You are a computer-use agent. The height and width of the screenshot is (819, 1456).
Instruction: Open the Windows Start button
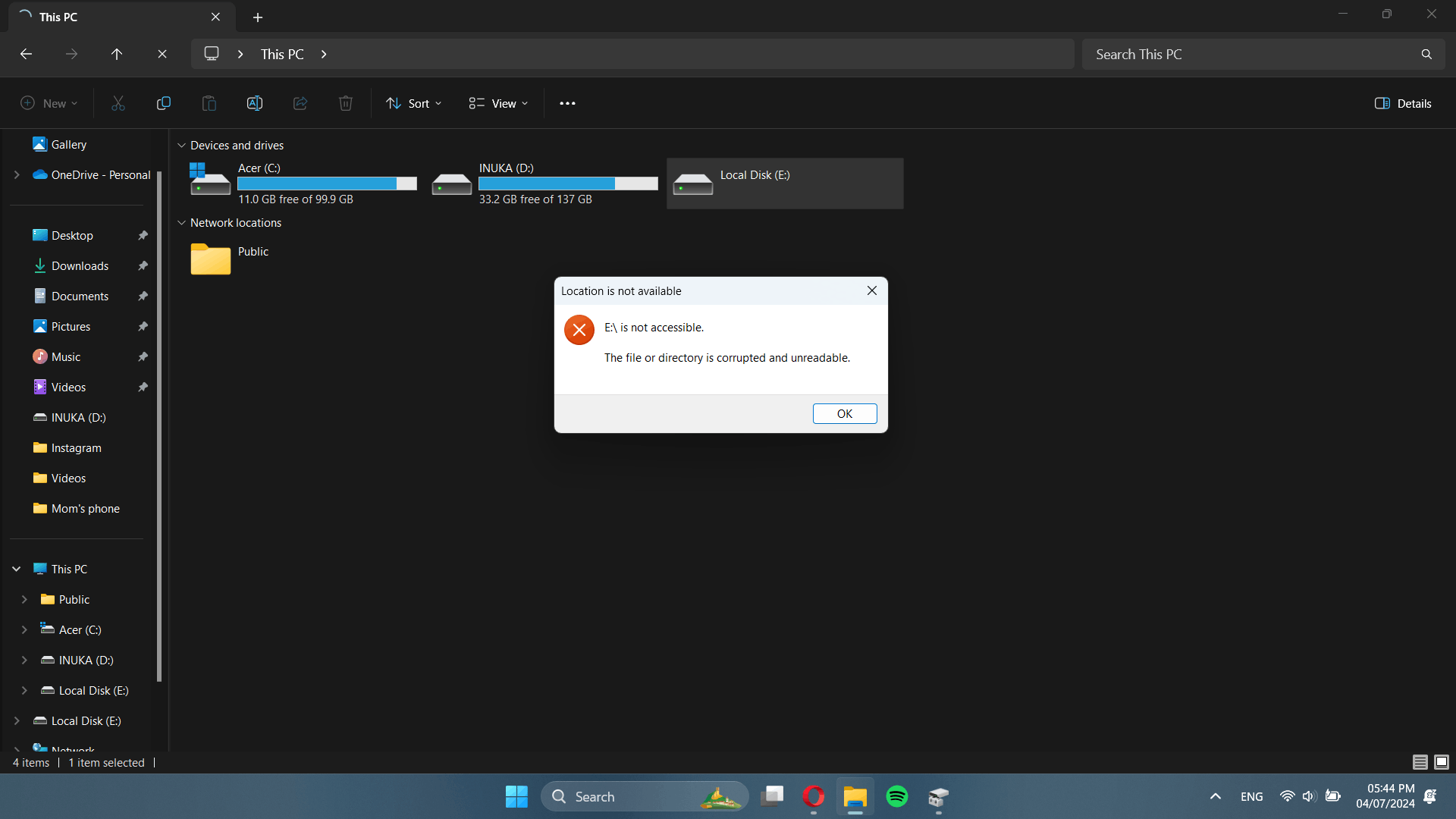pos(516,796)
